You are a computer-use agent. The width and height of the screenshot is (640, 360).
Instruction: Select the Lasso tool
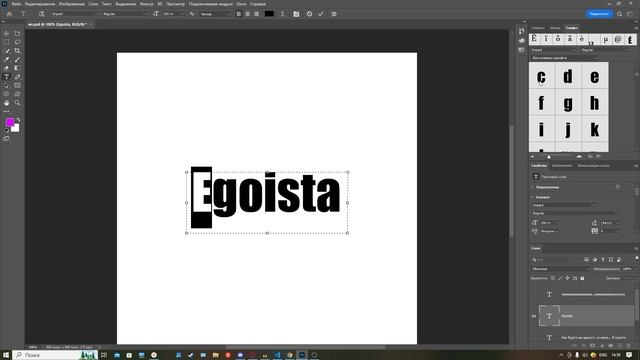17,42
